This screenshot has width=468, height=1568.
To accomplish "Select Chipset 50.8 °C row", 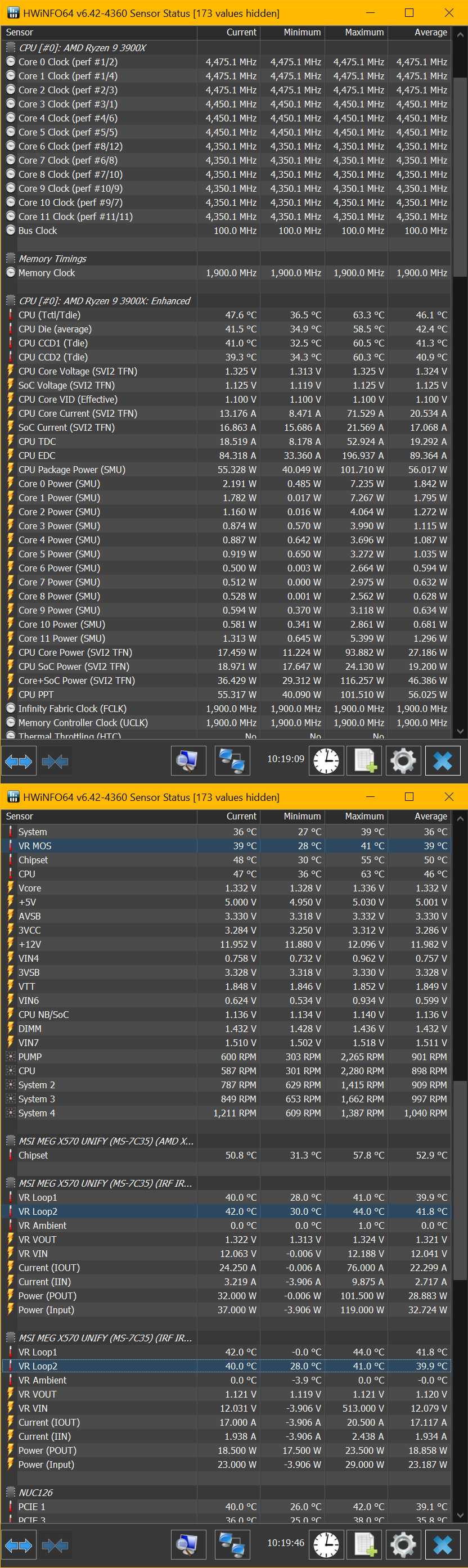I will tap(226, 1155).
